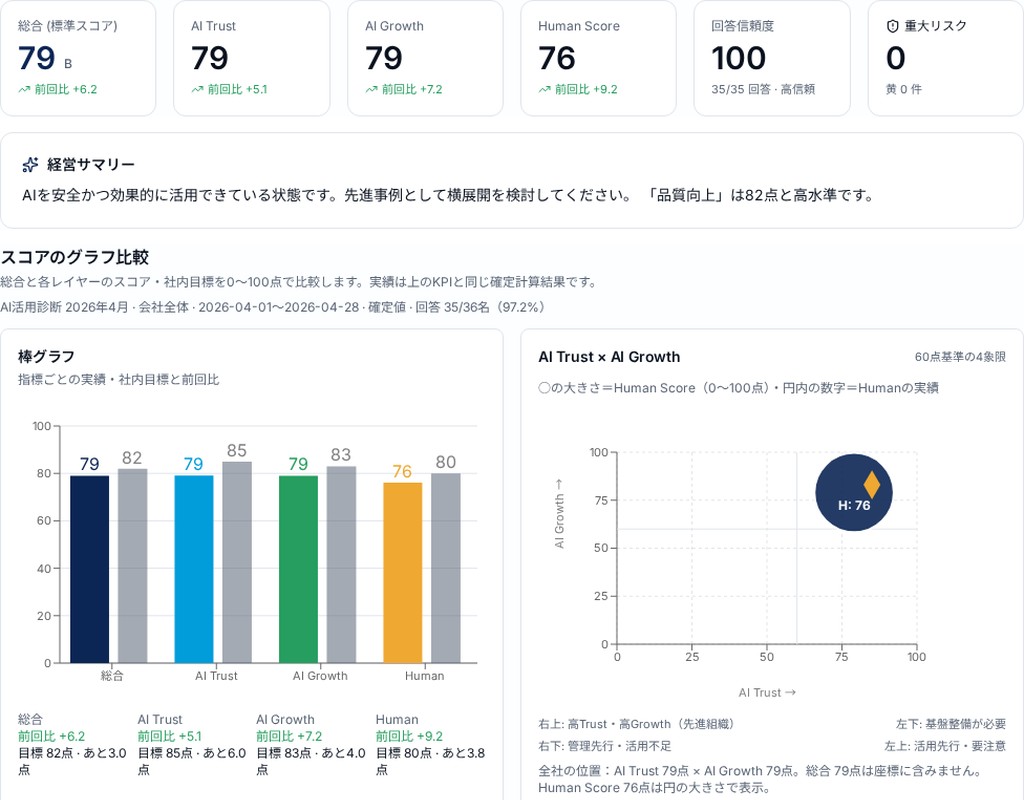The height and width of the screenshot is (800, 1024).
Task: Click the AI Growth label on the bar chart axis
Action: coord(320,676)
